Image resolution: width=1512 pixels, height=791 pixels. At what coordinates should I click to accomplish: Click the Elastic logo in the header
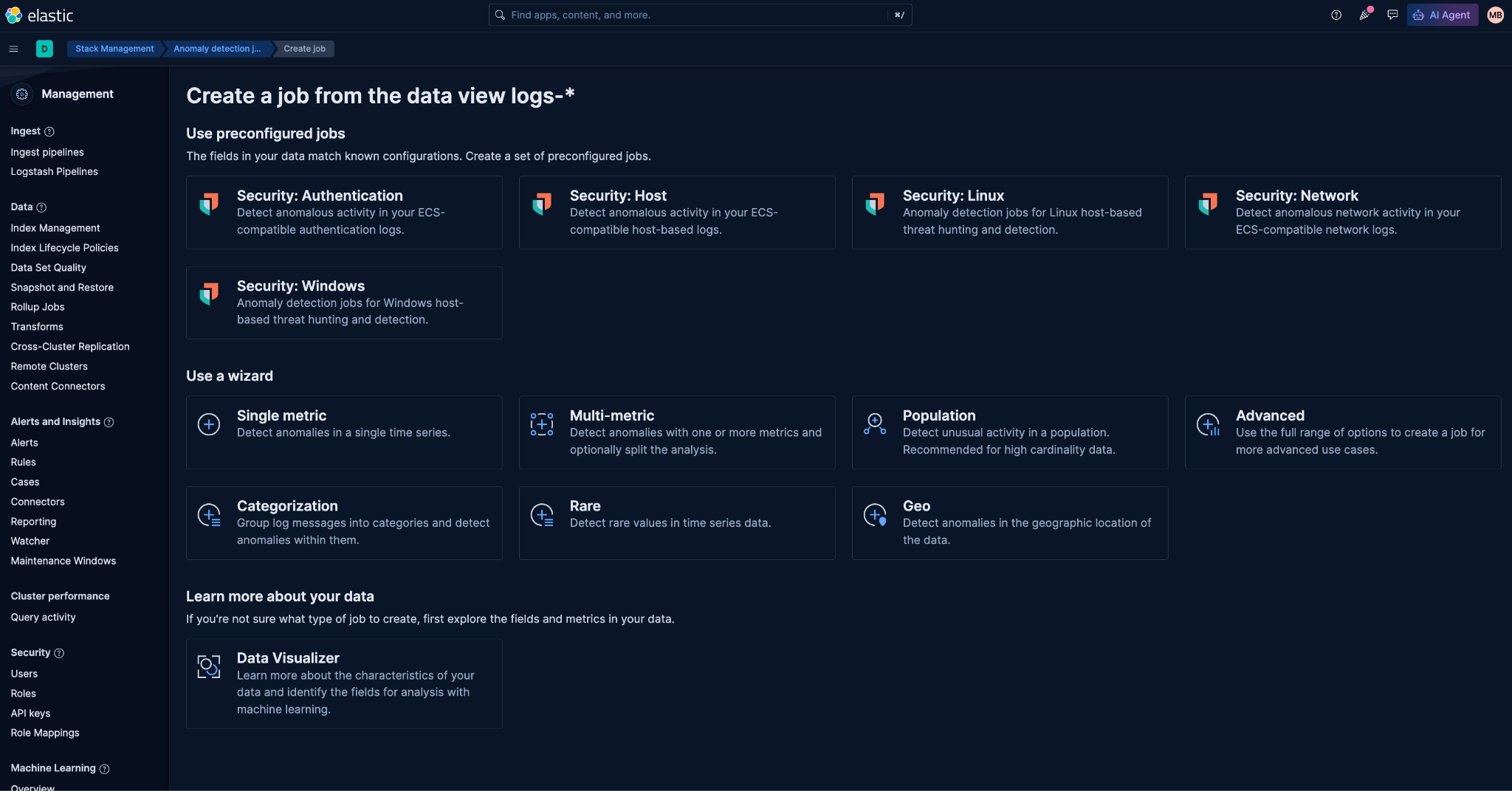(39, 15)
